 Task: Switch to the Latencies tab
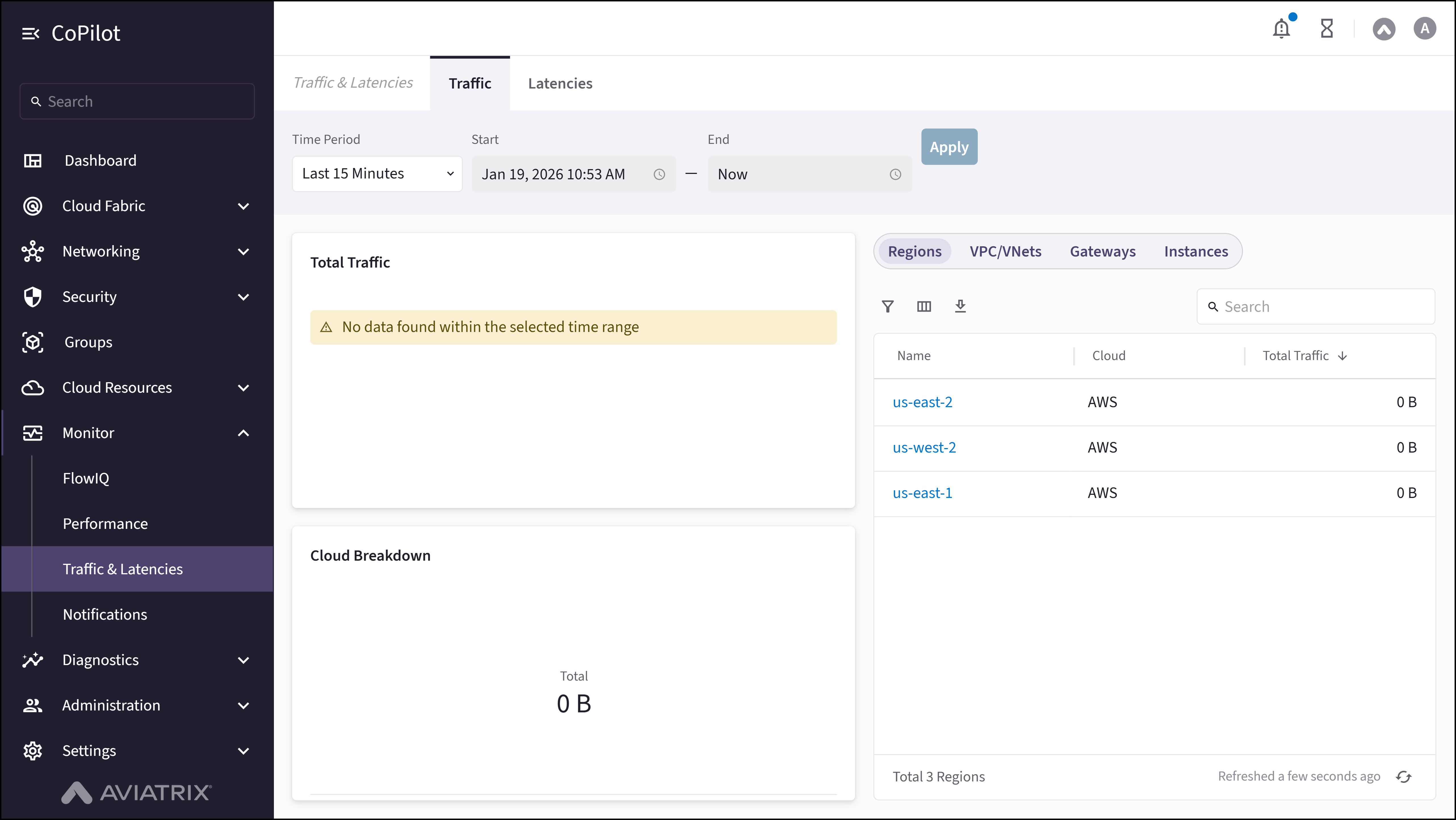tap(560, 84)
